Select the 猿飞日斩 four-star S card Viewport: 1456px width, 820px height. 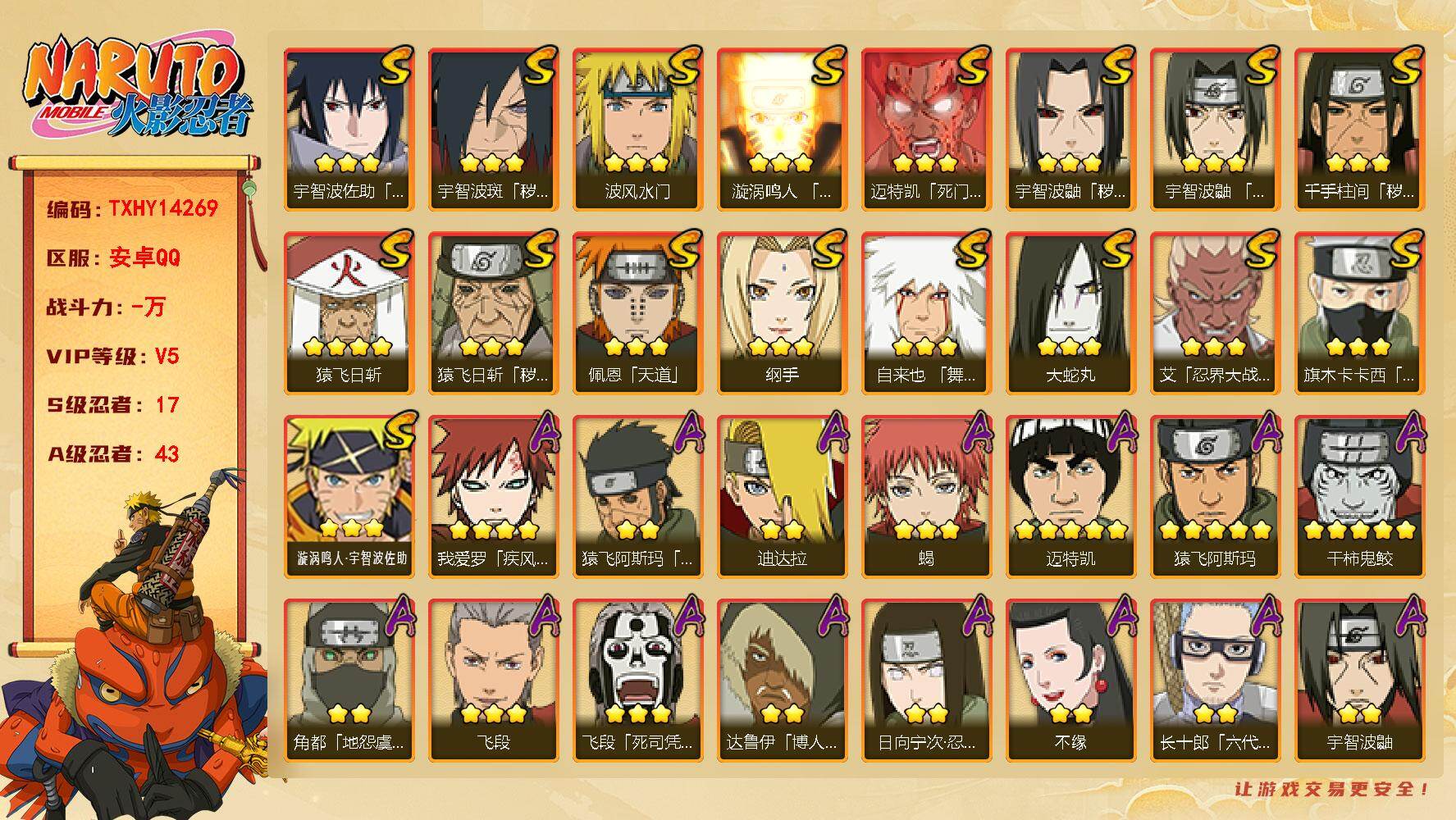(349, 312)
